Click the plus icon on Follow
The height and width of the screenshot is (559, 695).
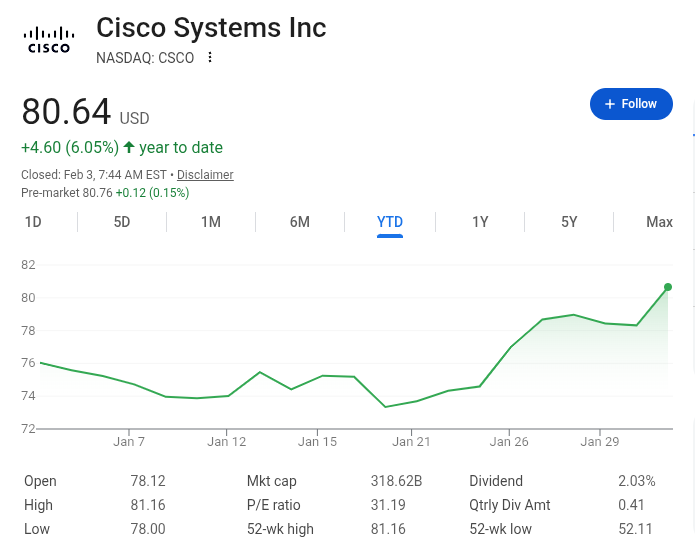point(609,104)
